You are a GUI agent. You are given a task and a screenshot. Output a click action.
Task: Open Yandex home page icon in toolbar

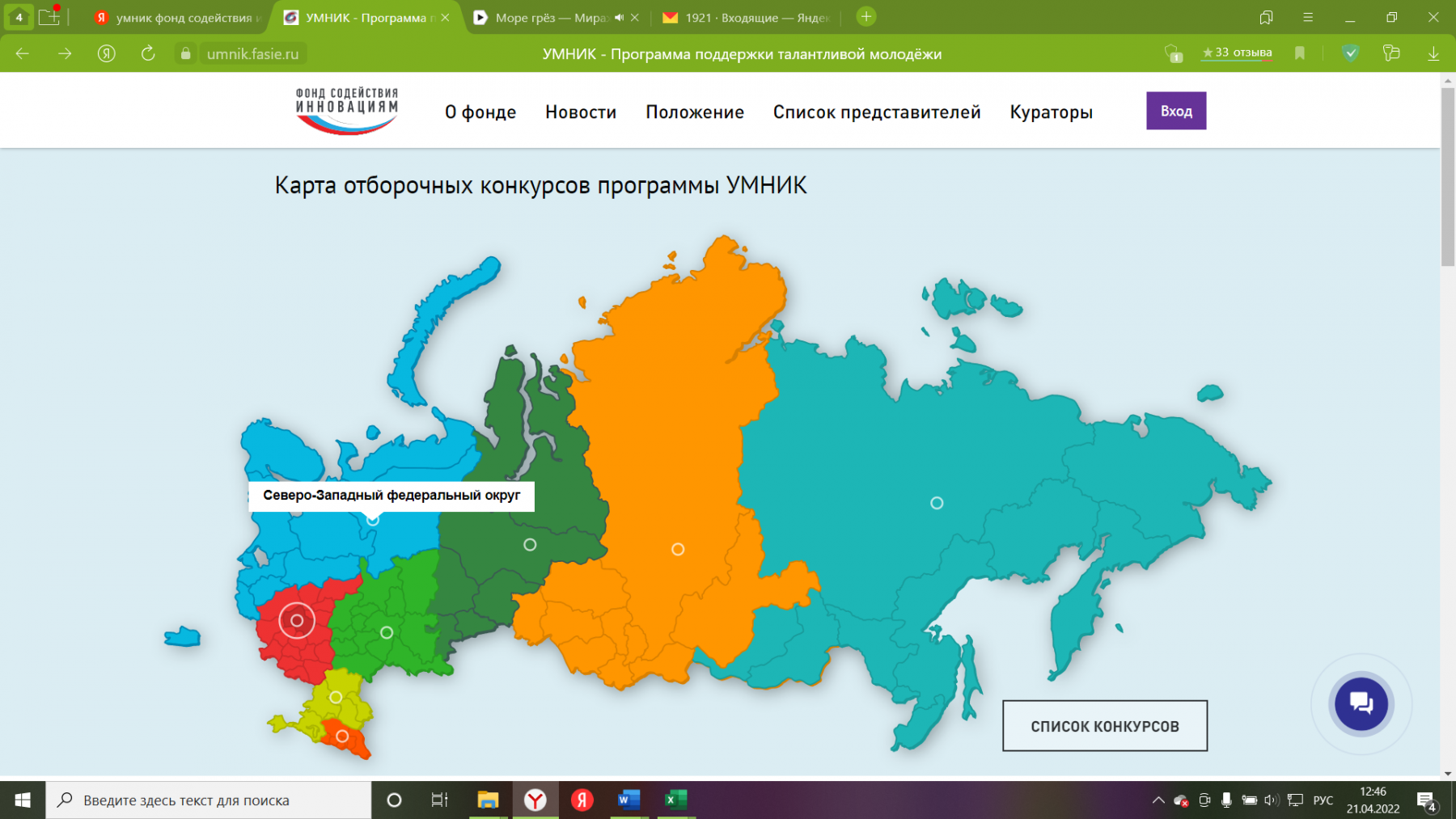107,53
